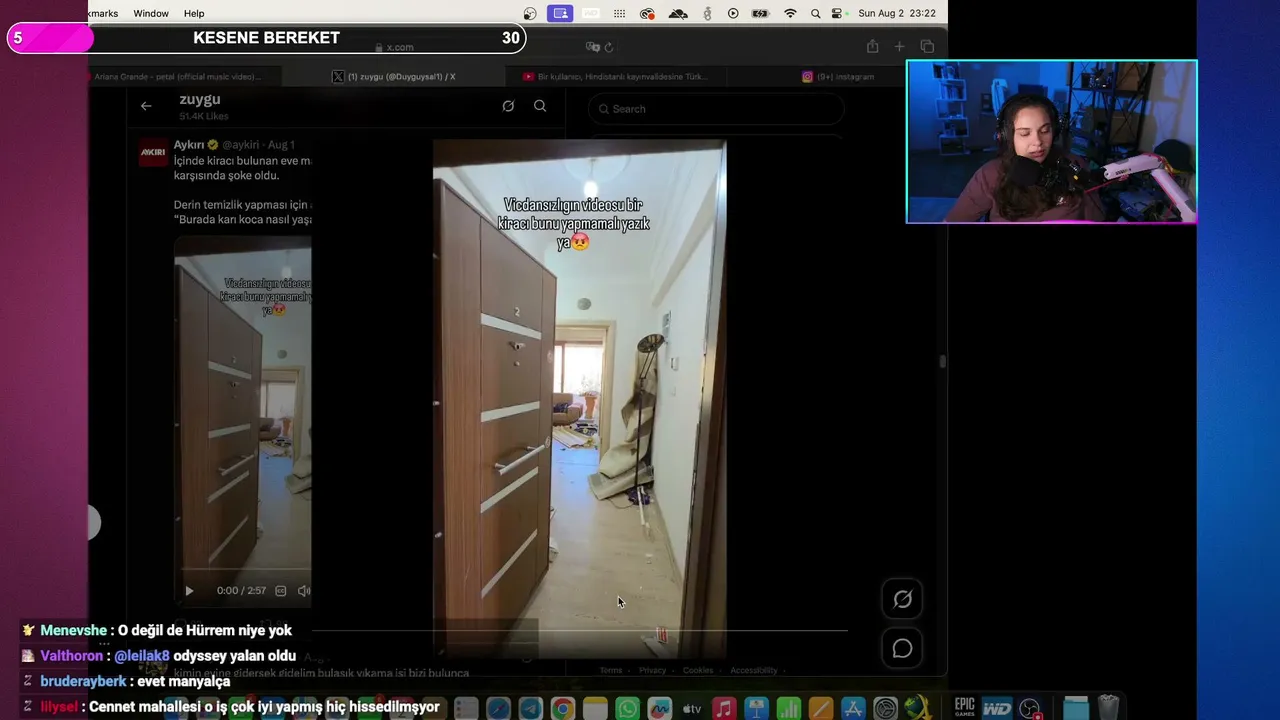The height and width of the screenshot is (720, 1280).
Task: Click the Wi-Fi icon in the menu bar
Action: [x=790, y=13]
